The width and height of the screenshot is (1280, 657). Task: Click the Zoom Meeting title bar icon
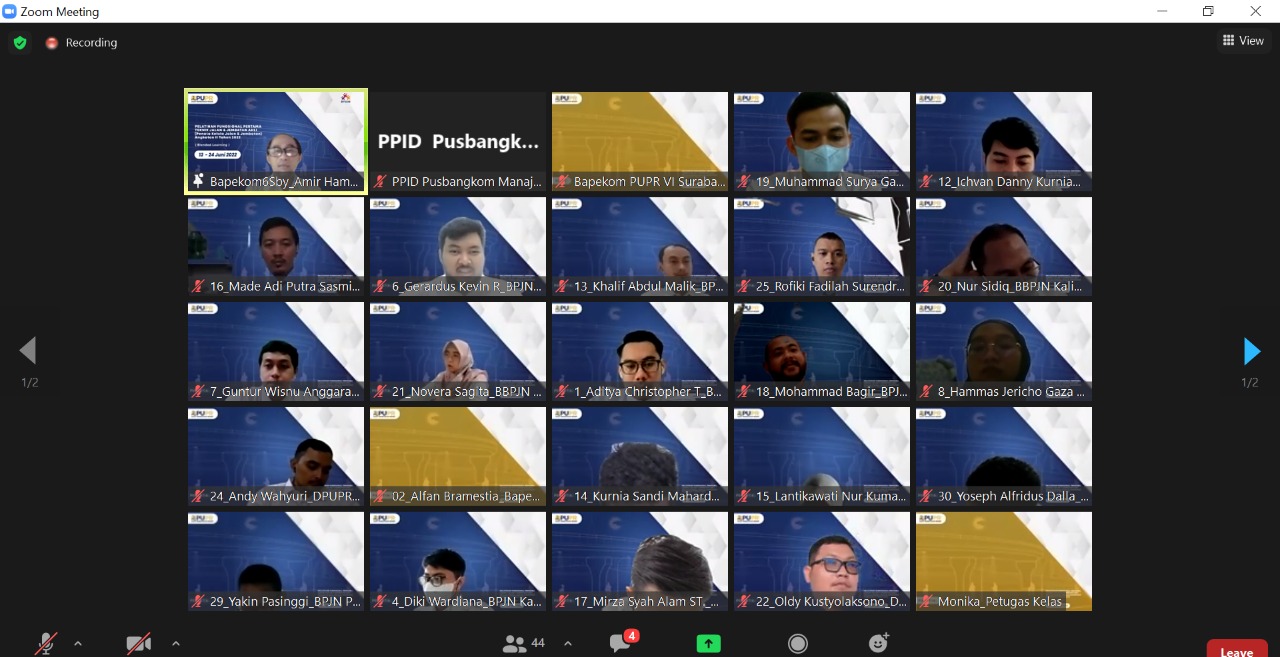10,12
